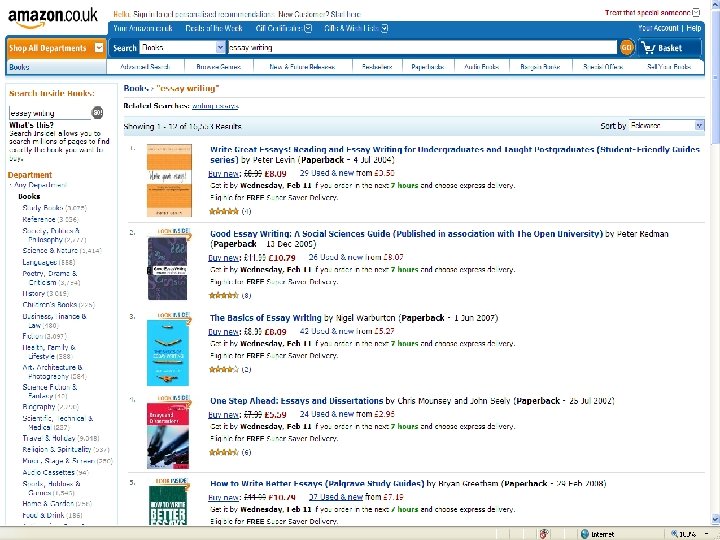Expand the Gift Certificates menu arrow

(308, 28)
